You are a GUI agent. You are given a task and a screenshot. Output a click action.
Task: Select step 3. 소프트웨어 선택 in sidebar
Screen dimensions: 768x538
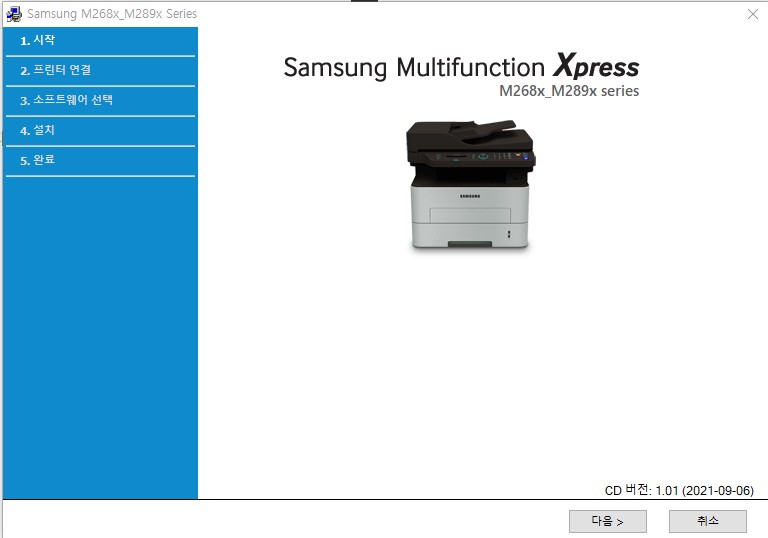coord(100,100)
